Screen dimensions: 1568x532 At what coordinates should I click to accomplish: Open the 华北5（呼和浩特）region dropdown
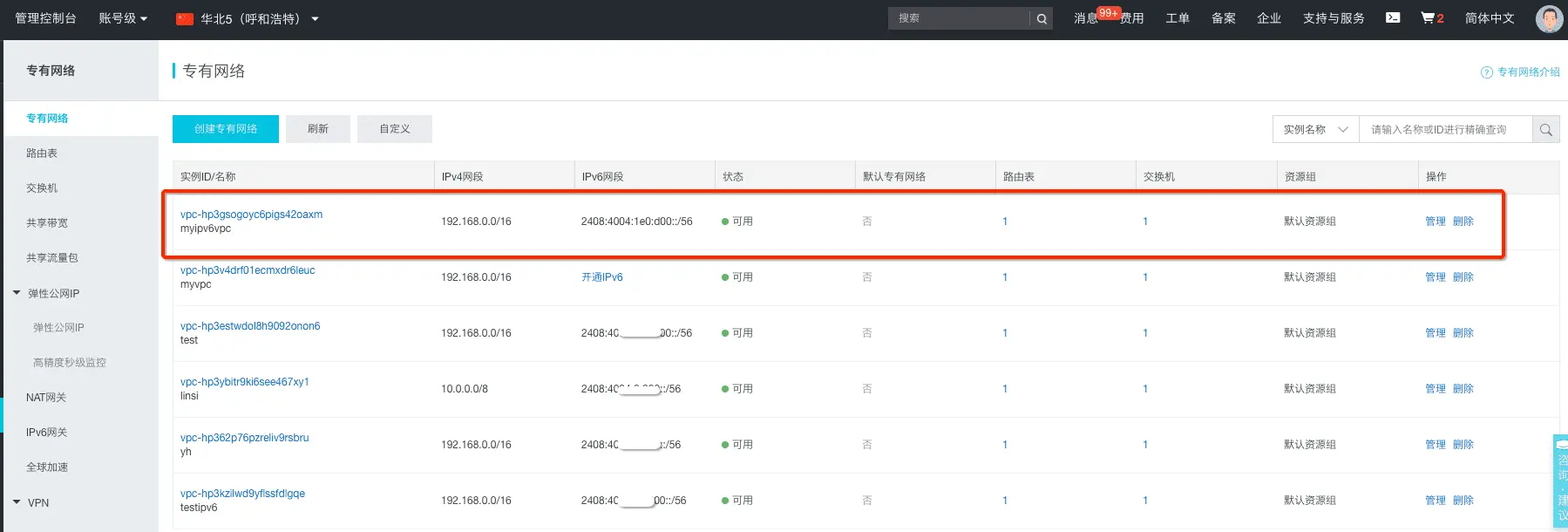(x=260, y=18)
